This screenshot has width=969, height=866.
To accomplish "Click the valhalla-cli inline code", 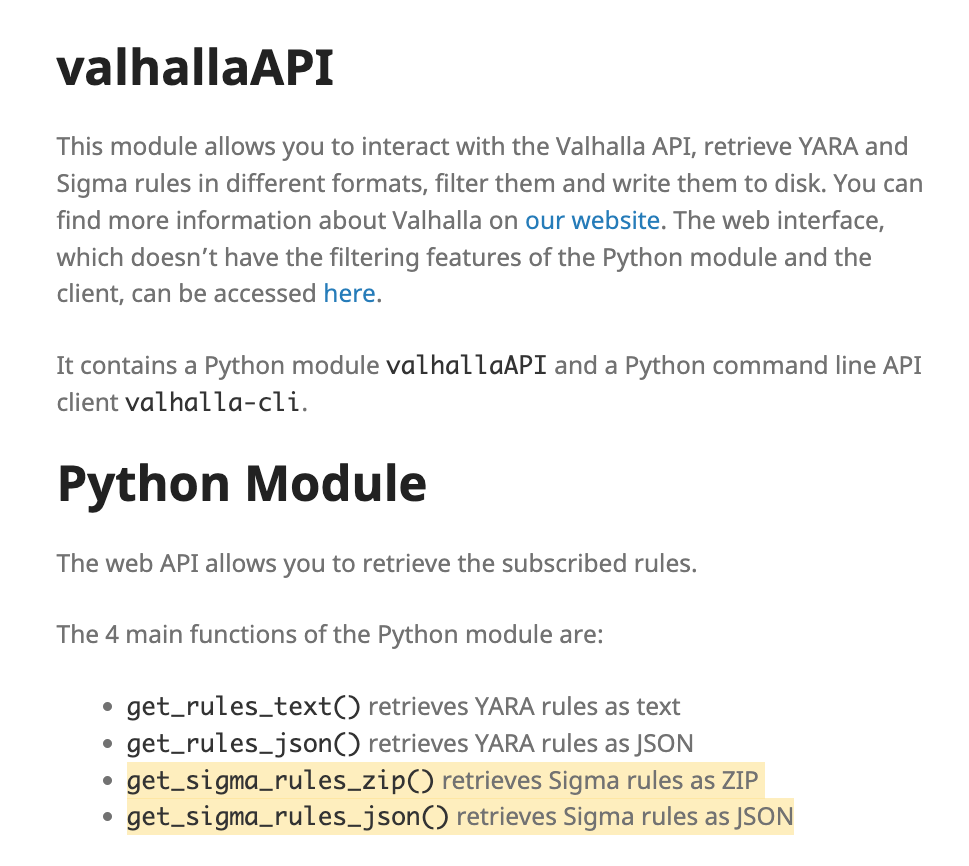I will [x=212, y=403].
